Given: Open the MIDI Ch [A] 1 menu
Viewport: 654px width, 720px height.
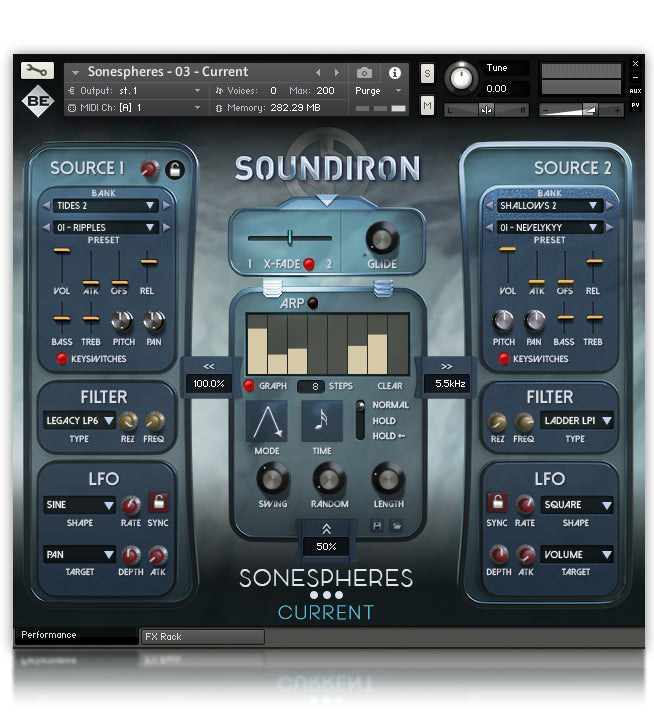Looking at the screenshot, I should tap(135, 108).
